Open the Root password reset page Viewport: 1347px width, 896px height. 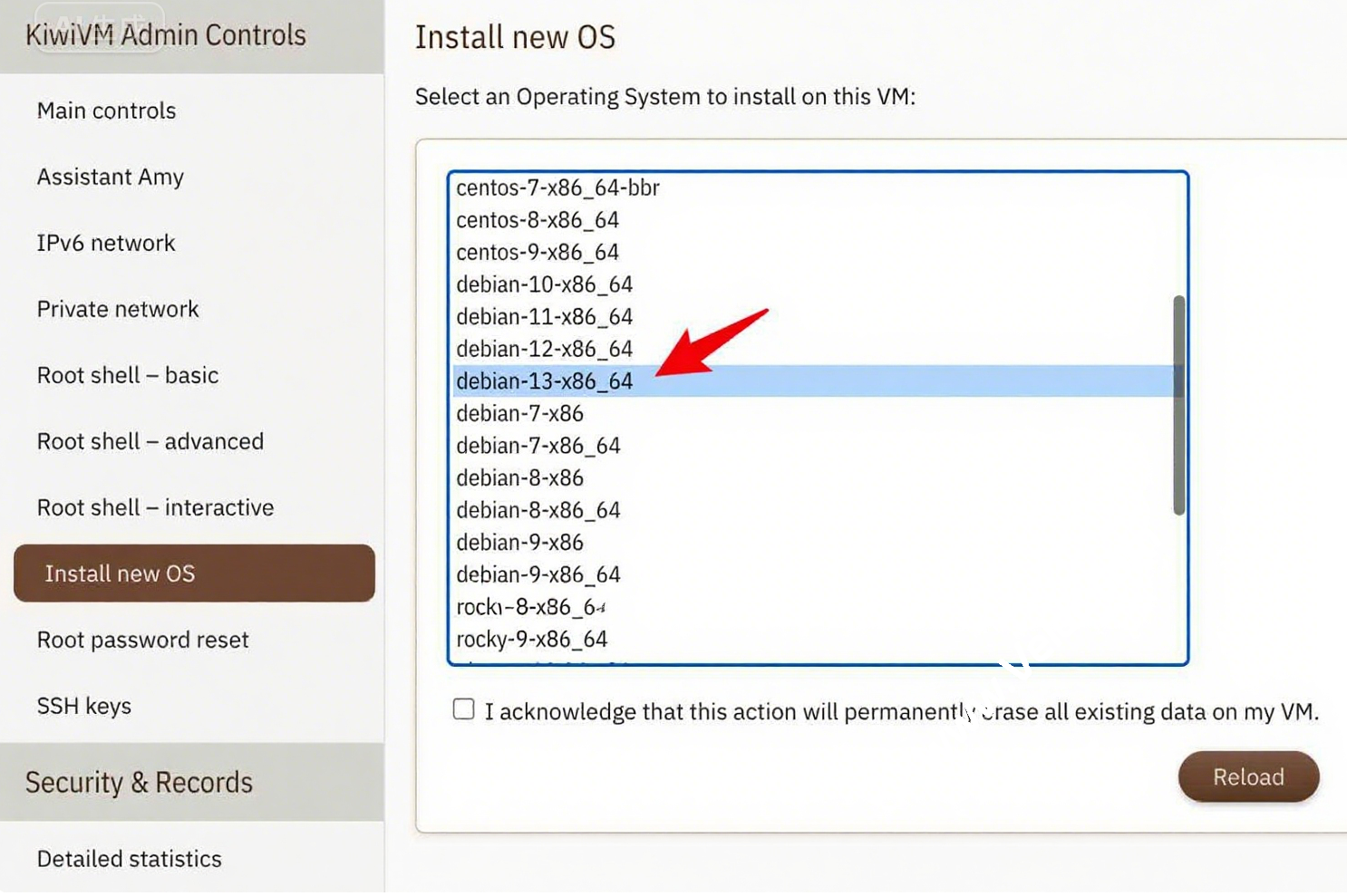[x=142, y=640]
